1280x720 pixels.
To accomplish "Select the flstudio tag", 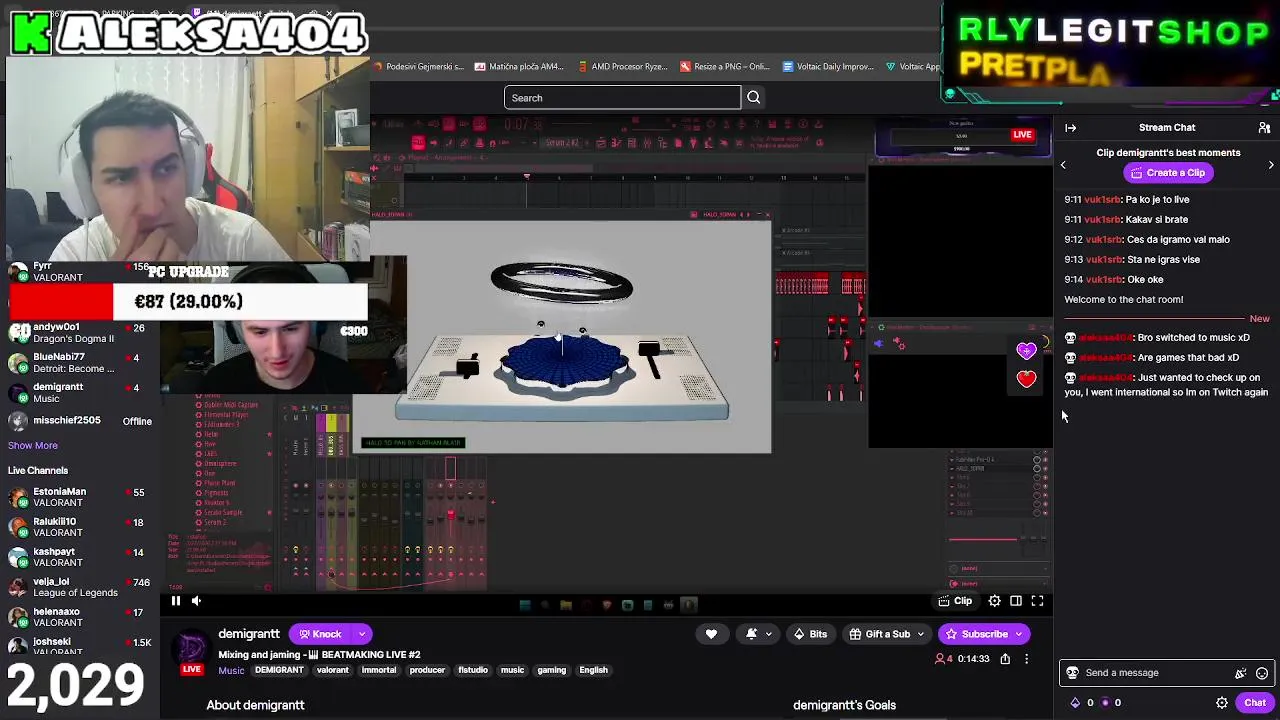I will (473, 670).
